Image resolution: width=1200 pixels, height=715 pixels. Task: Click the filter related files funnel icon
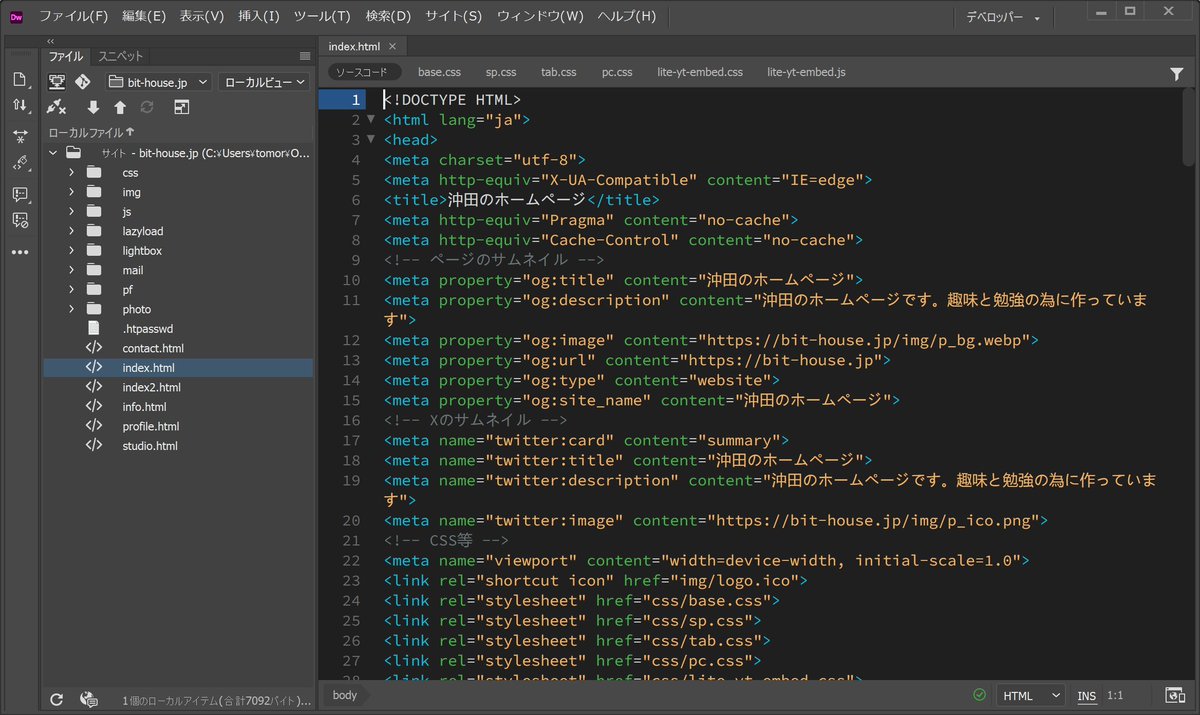(x=1177, y=73)
